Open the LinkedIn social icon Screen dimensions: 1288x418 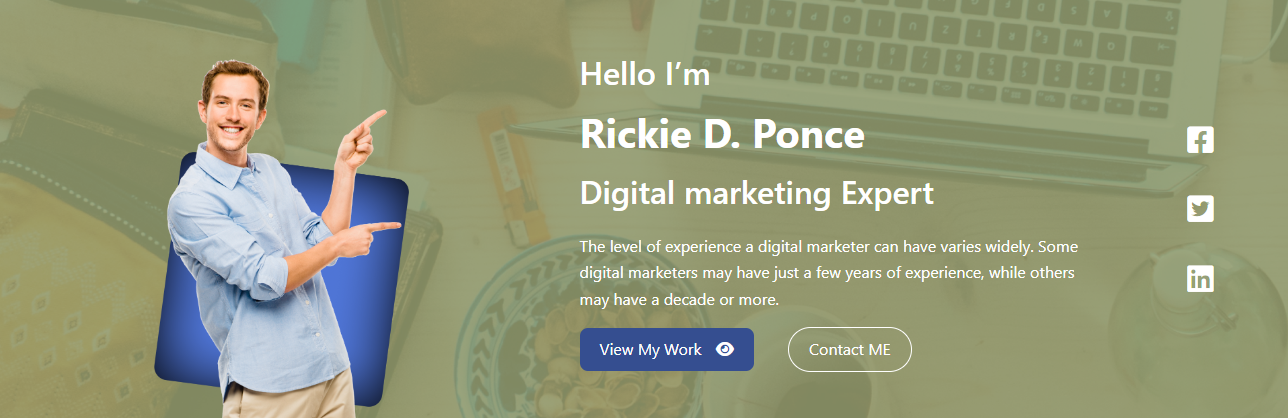[x=1200, y=279]
